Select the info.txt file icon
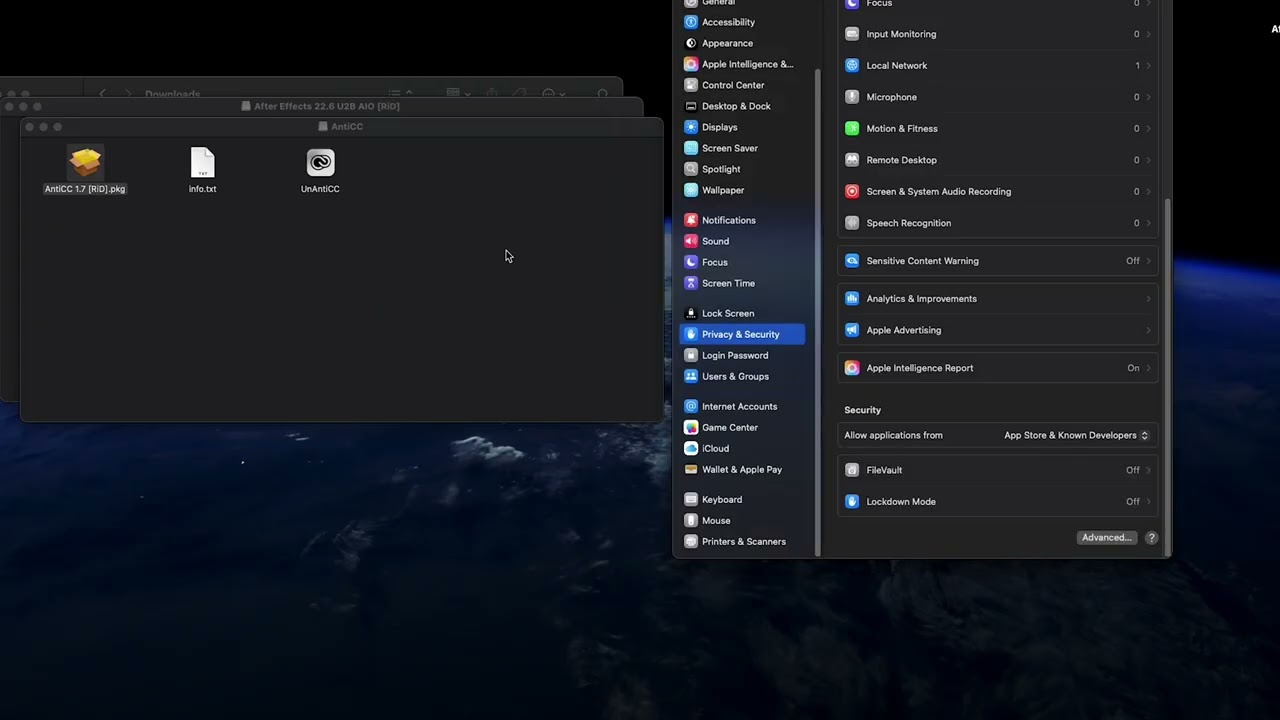This screenshot has width=1280, height=720. tap(202, 164)
